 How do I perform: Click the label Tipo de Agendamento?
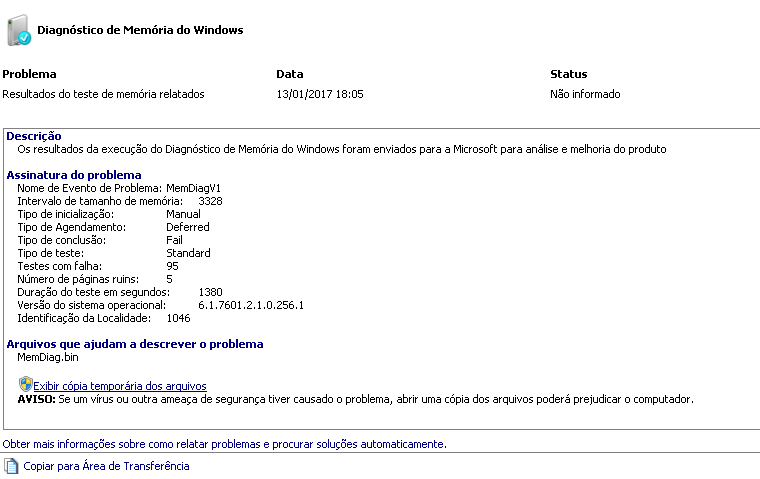click(x=72, y=227)
